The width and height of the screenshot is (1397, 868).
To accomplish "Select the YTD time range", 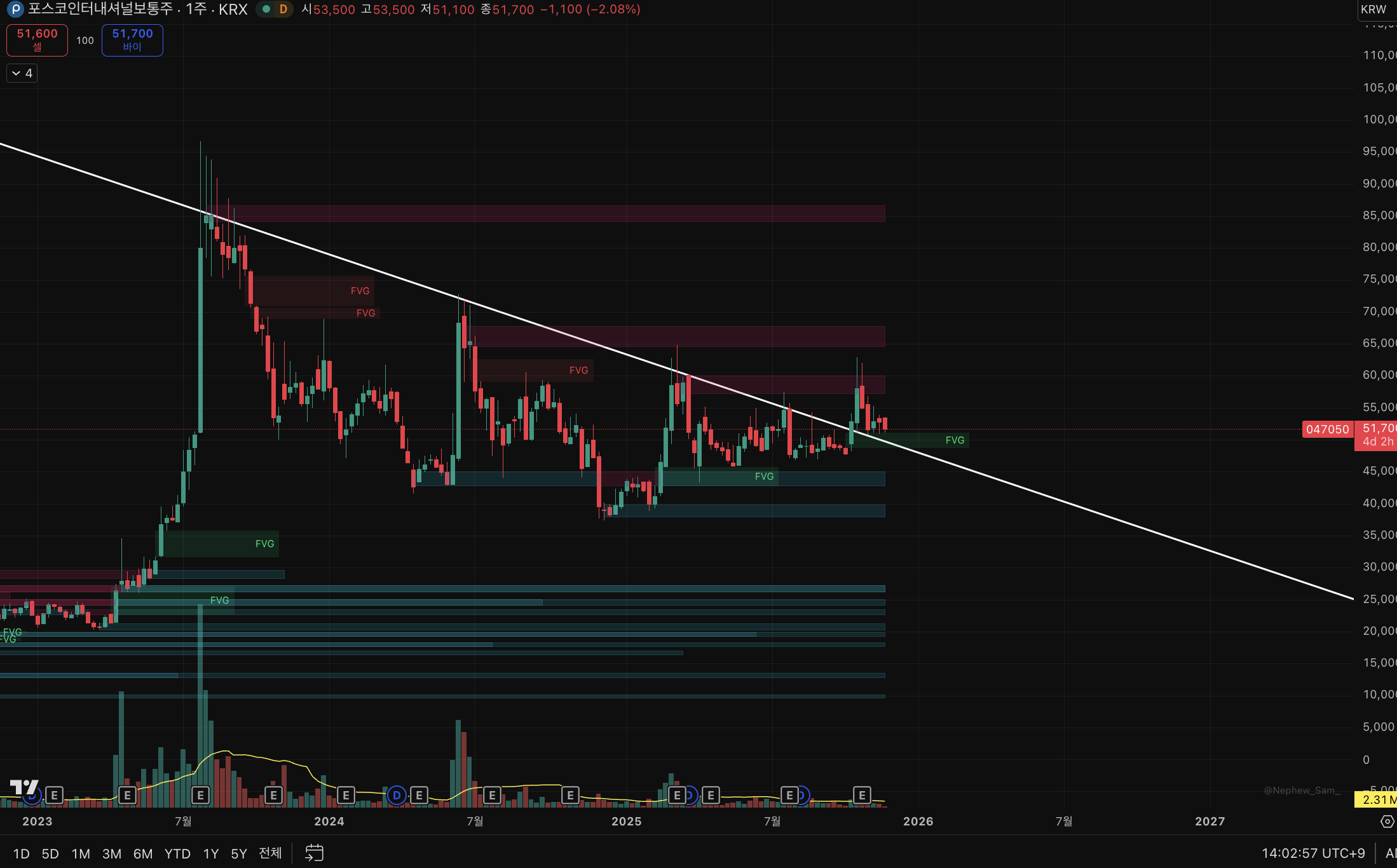I will [177, 853].
